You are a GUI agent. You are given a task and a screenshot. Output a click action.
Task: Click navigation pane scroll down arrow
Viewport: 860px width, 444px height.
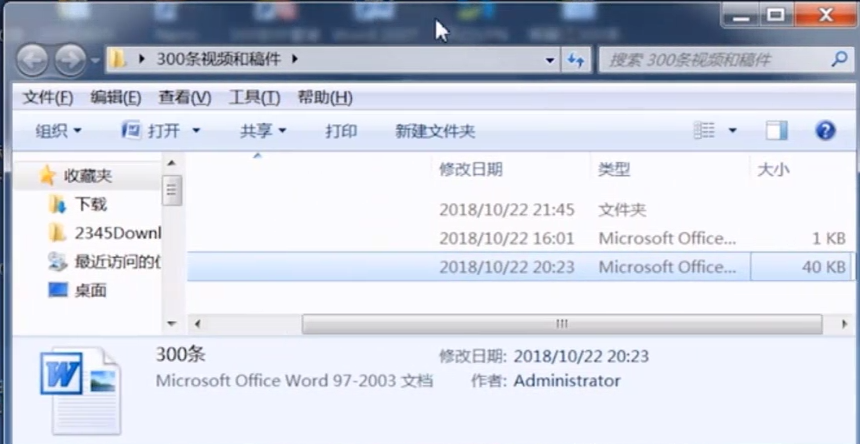[171, 323]
